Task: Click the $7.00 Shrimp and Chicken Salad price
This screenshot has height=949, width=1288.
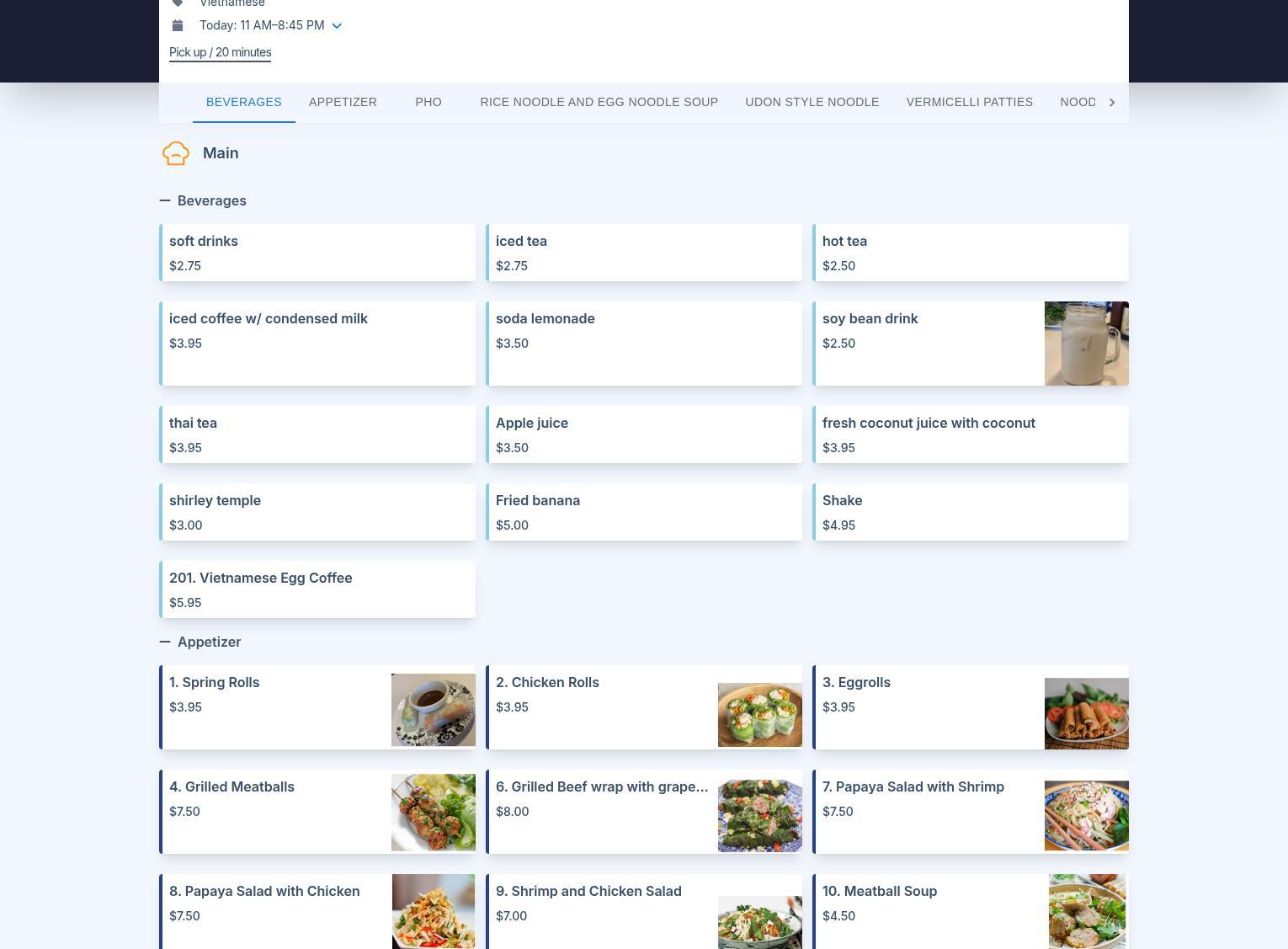Action: click(511, 916)
